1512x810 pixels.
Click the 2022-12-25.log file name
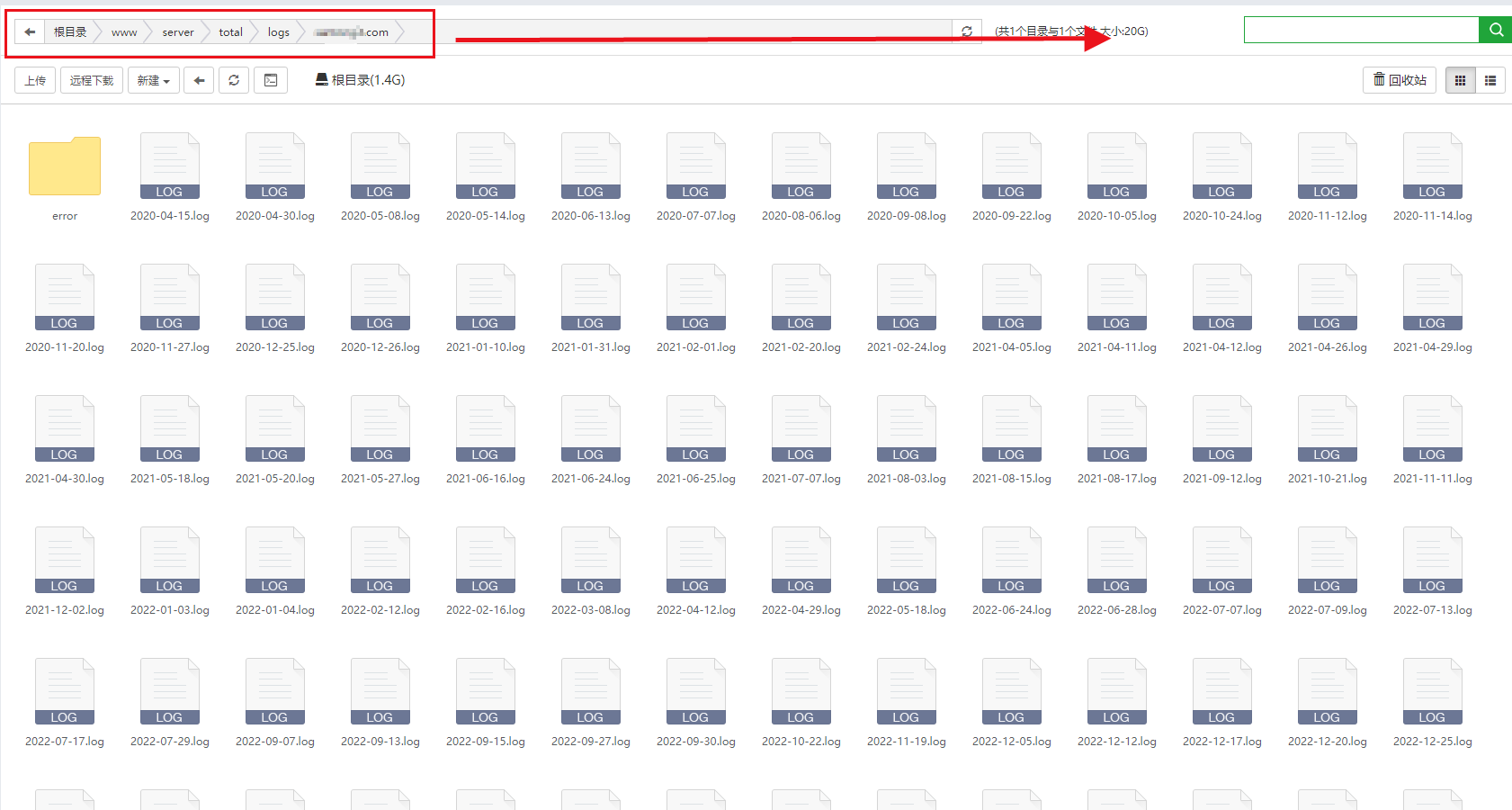click(1433, 742)
